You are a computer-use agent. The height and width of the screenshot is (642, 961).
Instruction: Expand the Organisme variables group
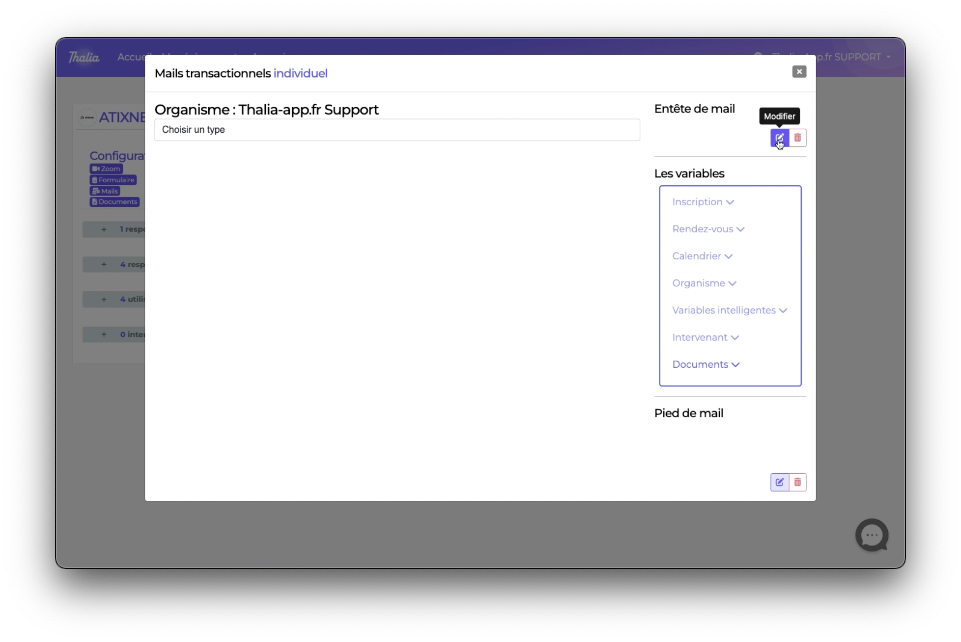coord(704,283)
